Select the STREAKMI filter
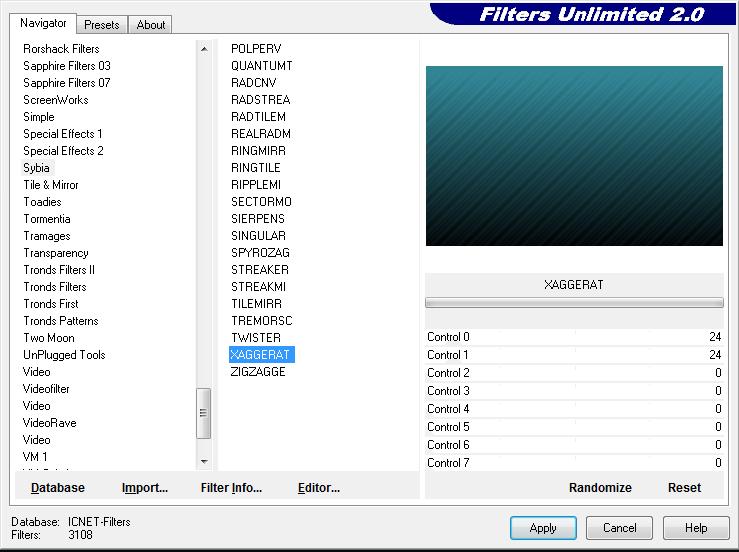The image size is (739, 552). [x=258, y=287]
